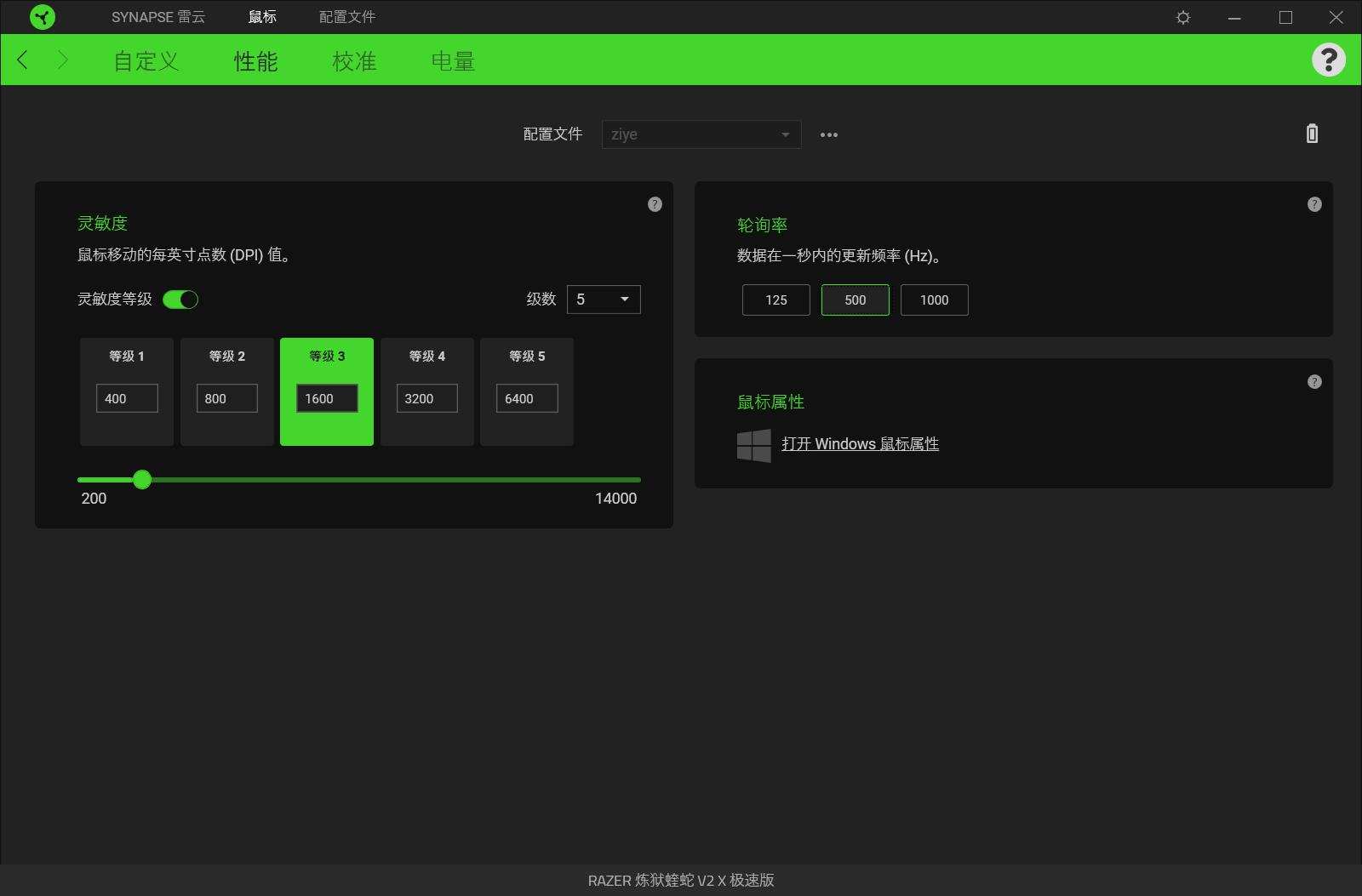Open Windows 鼠标属性 link
The width and height of the screenshot is (1362, 896).
860,443
